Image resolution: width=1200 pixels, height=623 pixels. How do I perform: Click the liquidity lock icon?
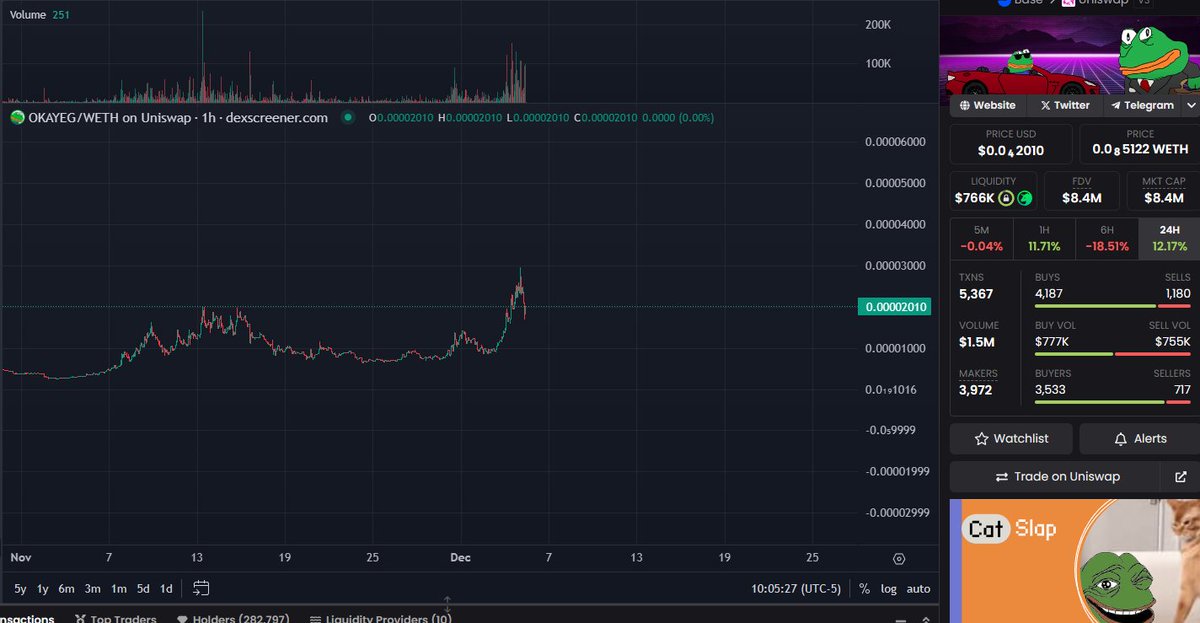coord(1007,198)
